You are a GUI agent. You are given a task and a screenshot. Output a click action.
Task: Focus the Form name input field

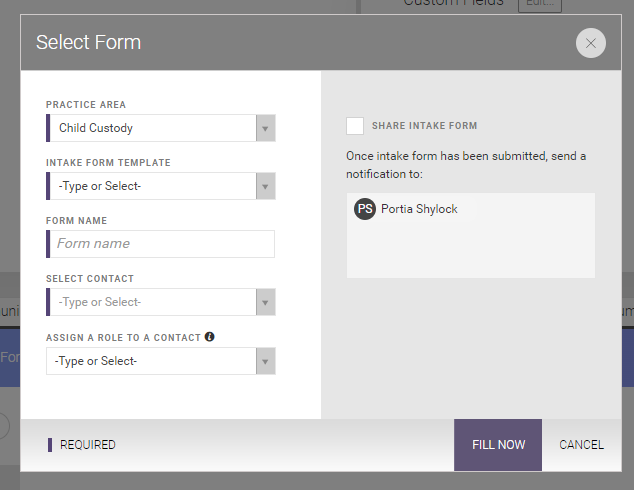[162, 244]
